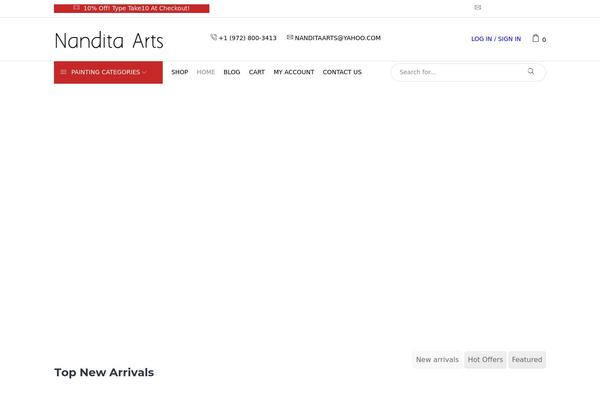Click the Top New Arrivals heading

click(104, 372)
